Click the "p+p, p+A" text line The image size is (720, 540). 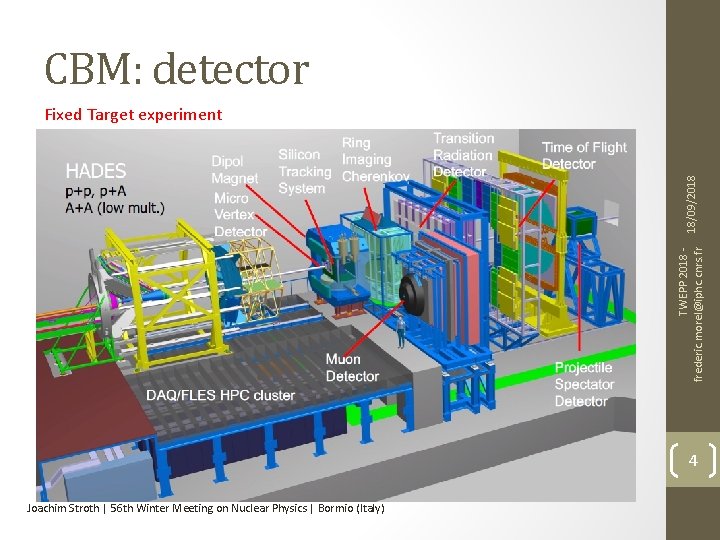pos(96,191)
